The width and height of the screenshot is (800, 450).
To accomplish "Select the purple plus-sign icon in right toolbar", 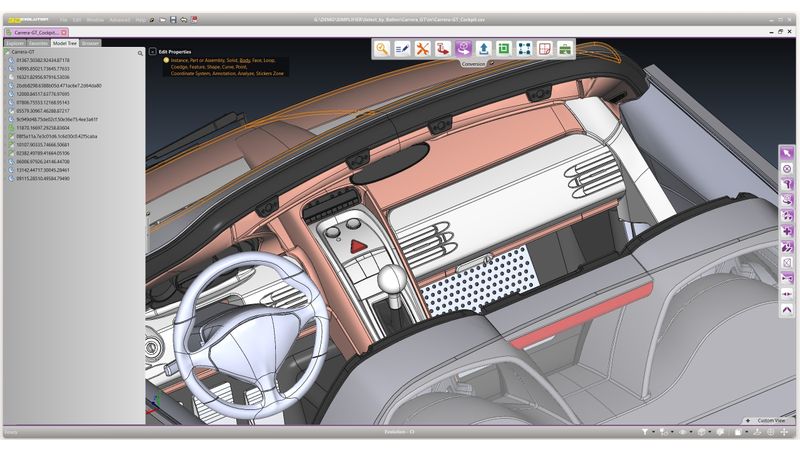I will click(787, 231).
